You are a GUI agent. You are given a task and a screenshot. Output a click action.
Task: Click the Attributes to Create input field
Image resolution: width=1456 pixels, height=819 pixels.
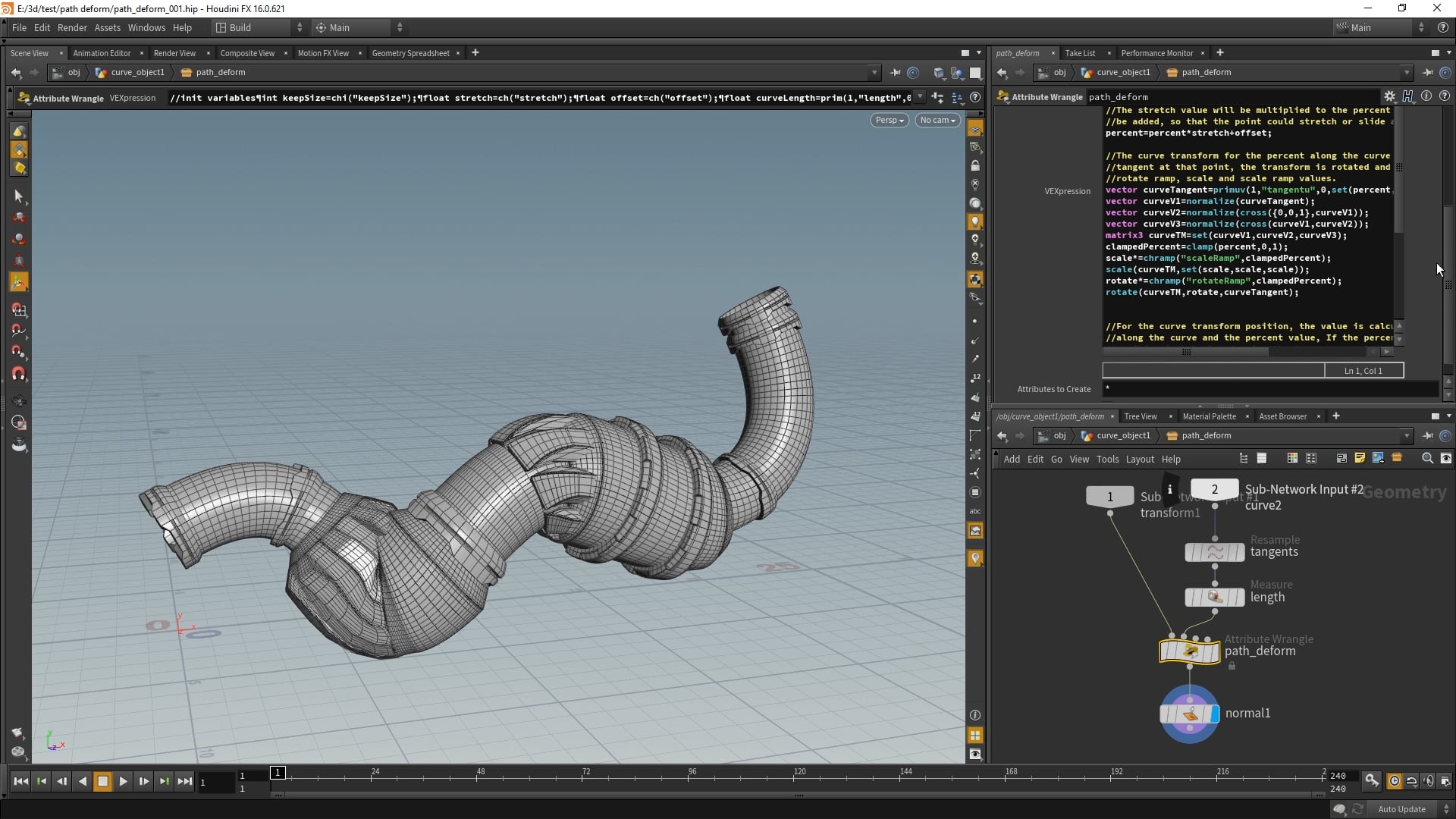(x=1266, y=388)
